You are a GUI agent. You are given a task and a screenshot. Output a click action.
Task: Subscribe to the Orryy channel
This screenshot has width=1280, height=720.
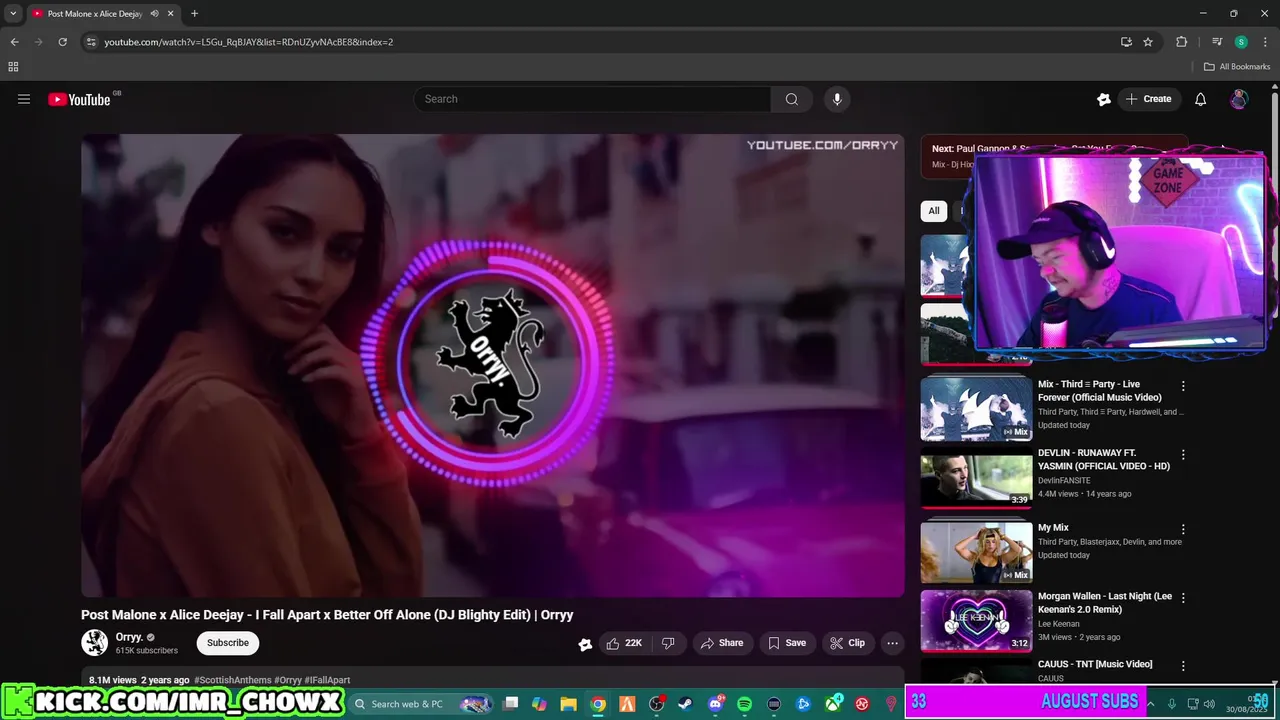tap(228, 643)
